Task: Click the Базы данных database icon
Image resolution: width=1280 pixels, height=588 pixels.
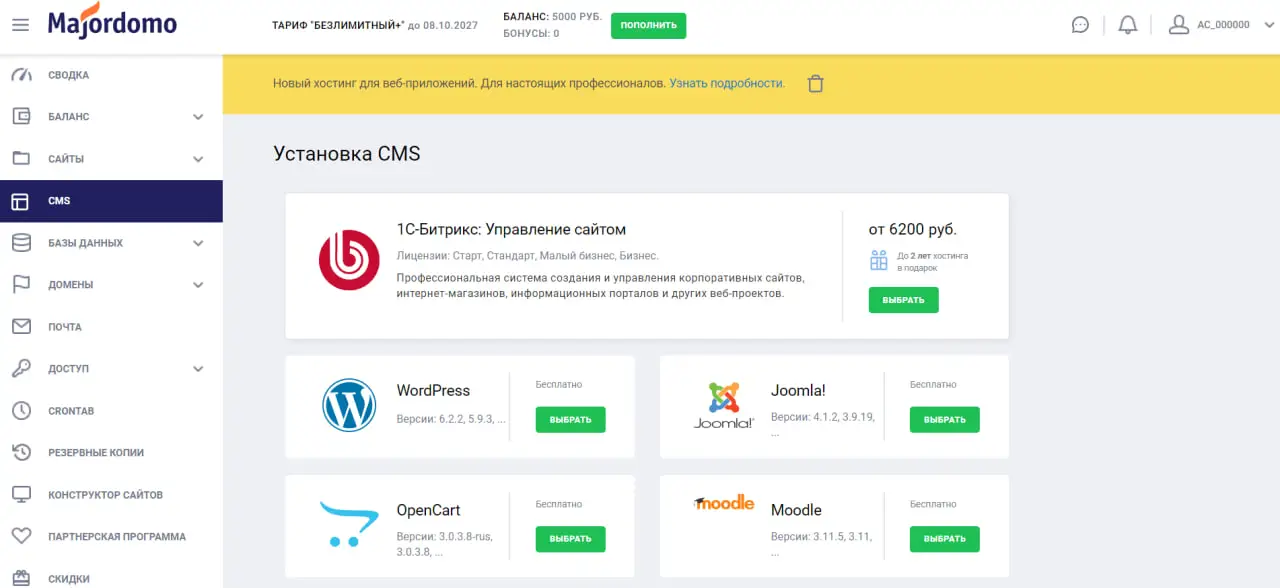Action: point(21,243)
